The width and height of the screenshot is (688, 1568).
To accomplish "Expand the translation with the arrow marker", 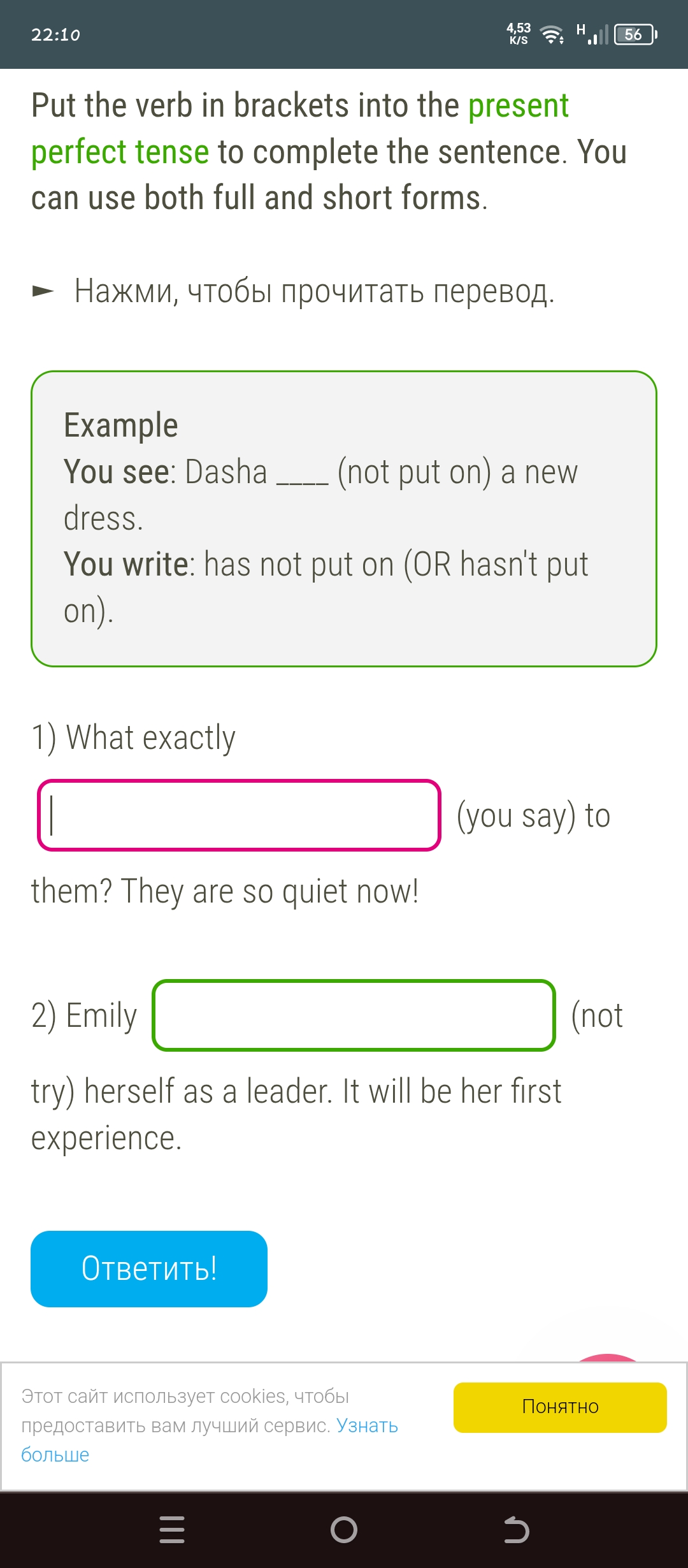I will point(43,291).
